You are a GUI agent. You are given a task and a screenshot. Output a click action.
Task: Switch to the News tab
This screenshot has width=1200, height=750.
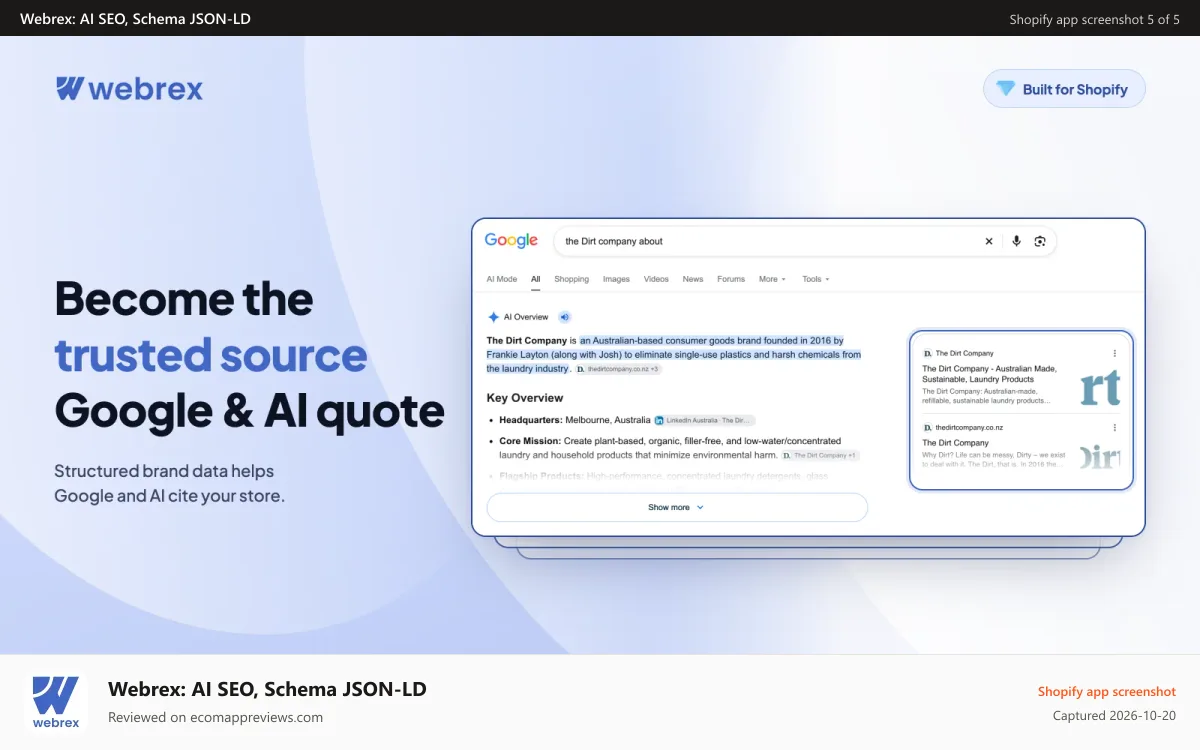693,279
